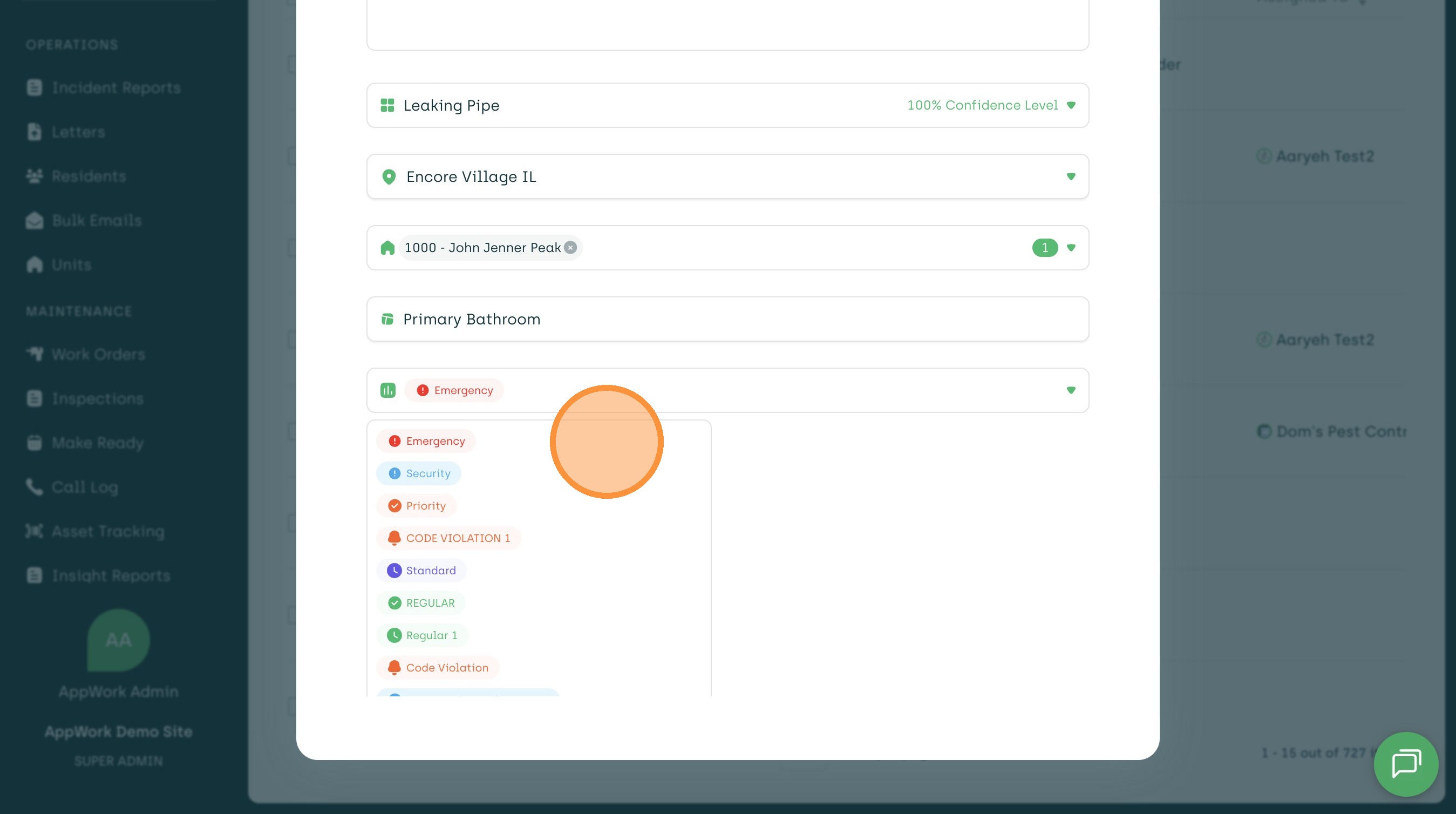Click the house icon in unit field
Viewport: 1456px width, 814px height.
pos(387,248)
